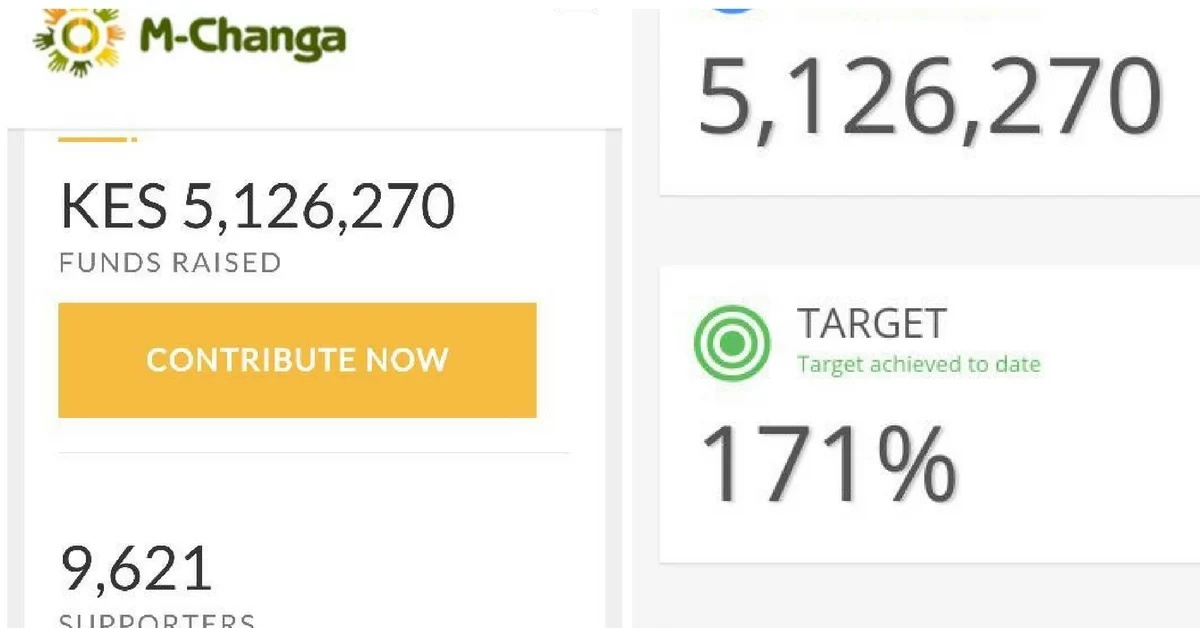The width and height of the screenshot is (1200, 628).
Task: Select the 9,621 supporters count
Action: tap(136, 568)
